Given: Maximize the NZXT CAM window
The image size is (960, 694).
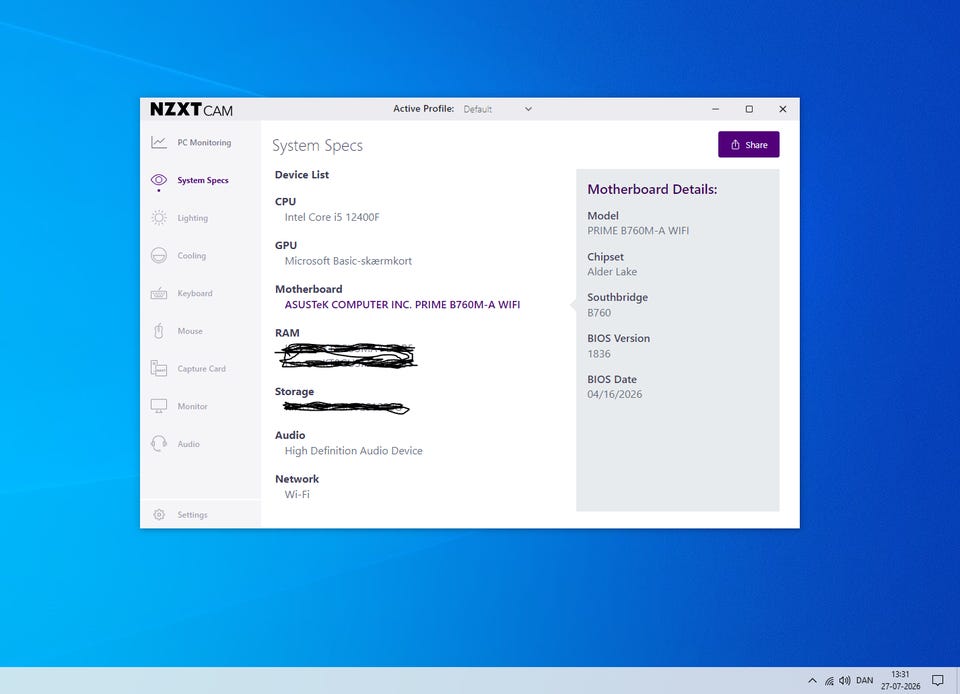Looking at the screenshot, I should coord(749,109).
